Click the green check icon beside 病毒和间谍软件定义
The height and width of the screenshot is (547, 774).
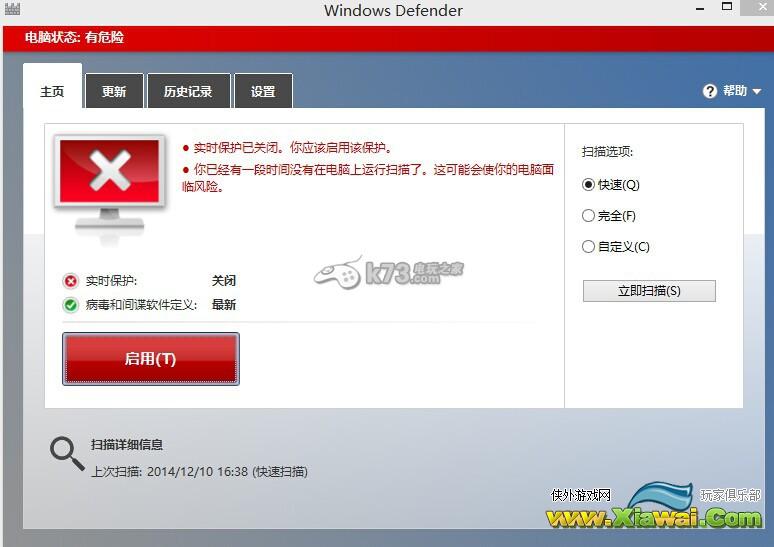coord(71,305)
